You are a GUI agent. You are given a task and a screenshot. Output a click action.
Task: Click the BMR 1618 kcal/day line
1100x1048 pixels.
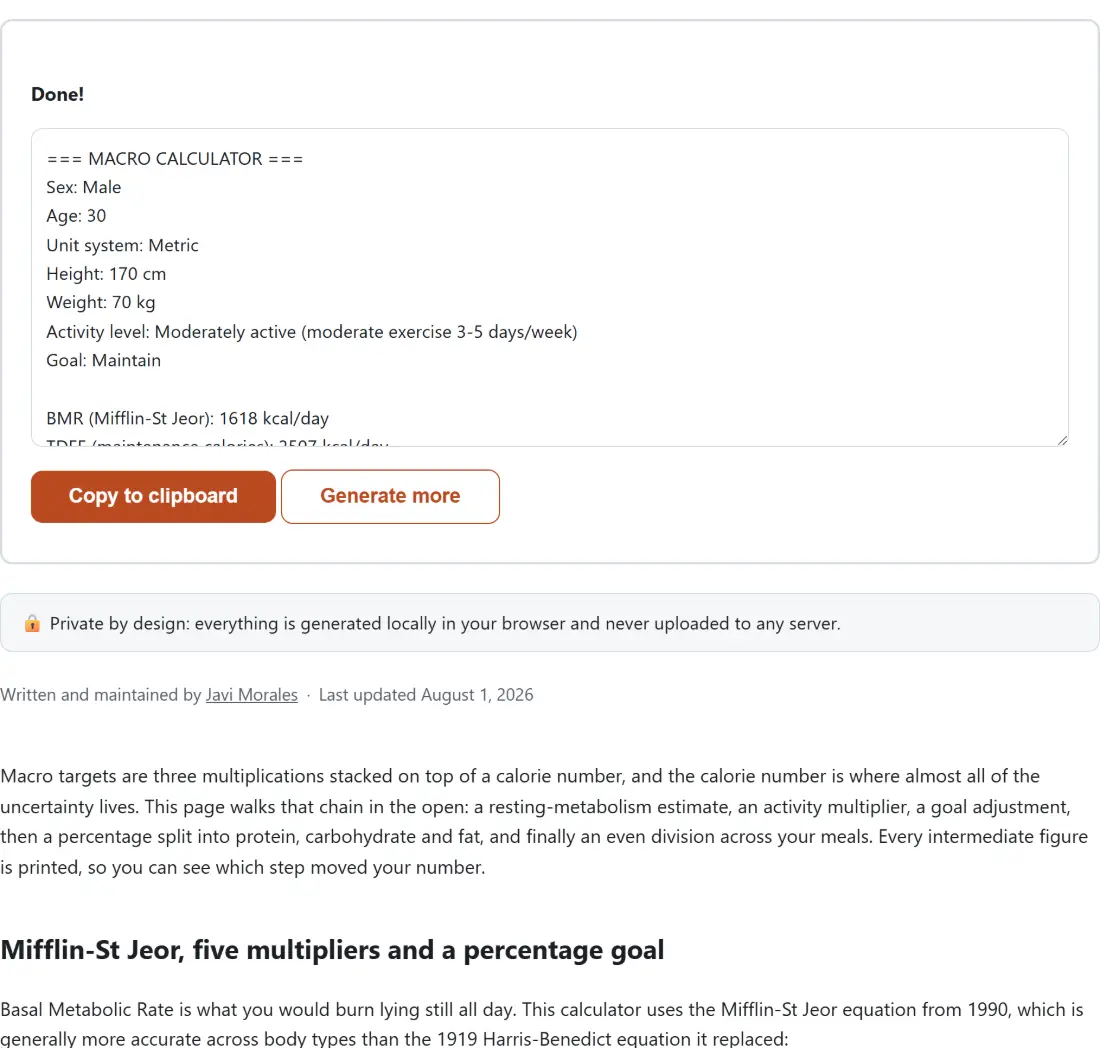(x=187, y=419)
